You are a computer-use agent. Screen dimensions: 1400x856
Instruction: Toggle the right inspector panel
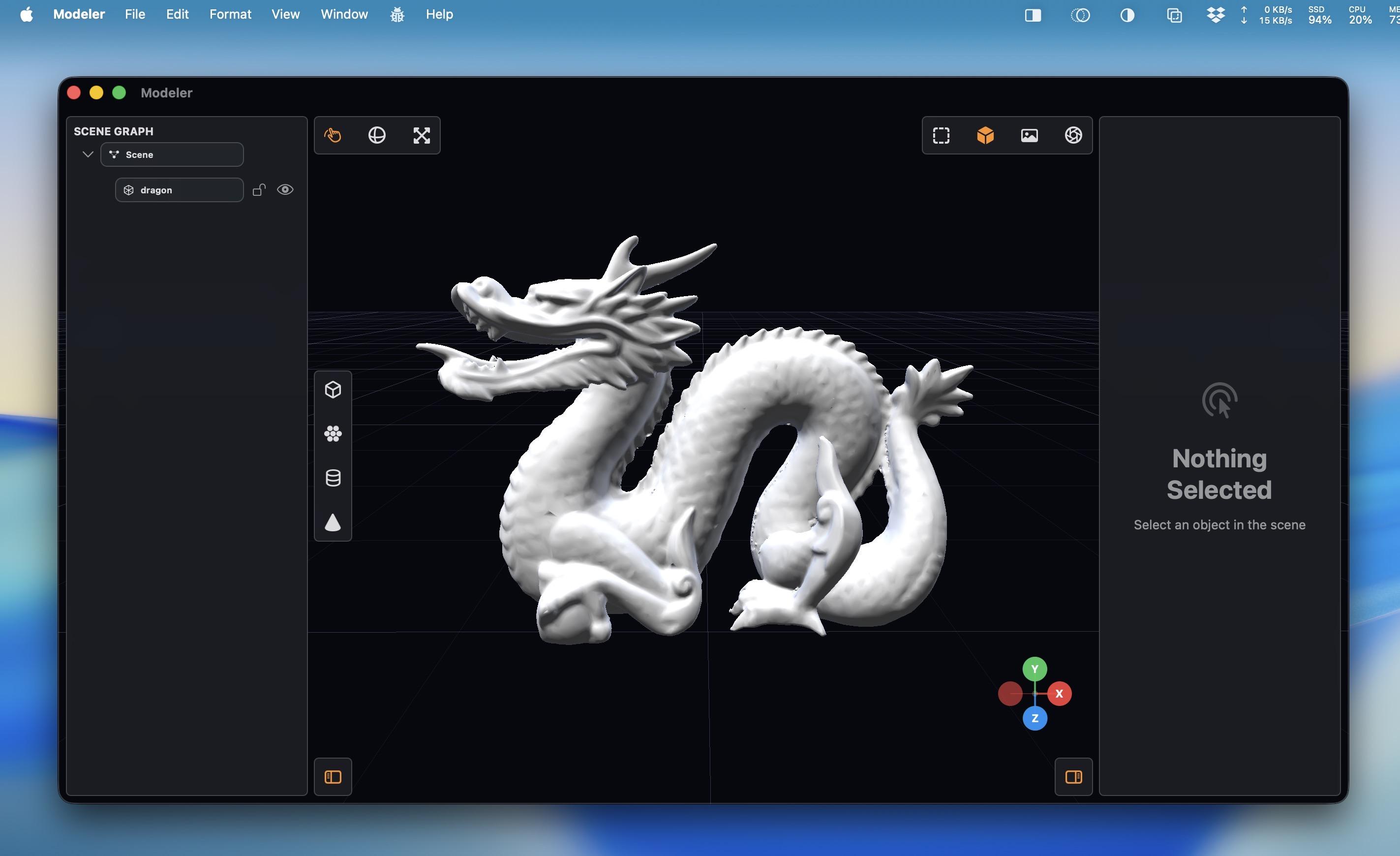tap(1073, 777)
